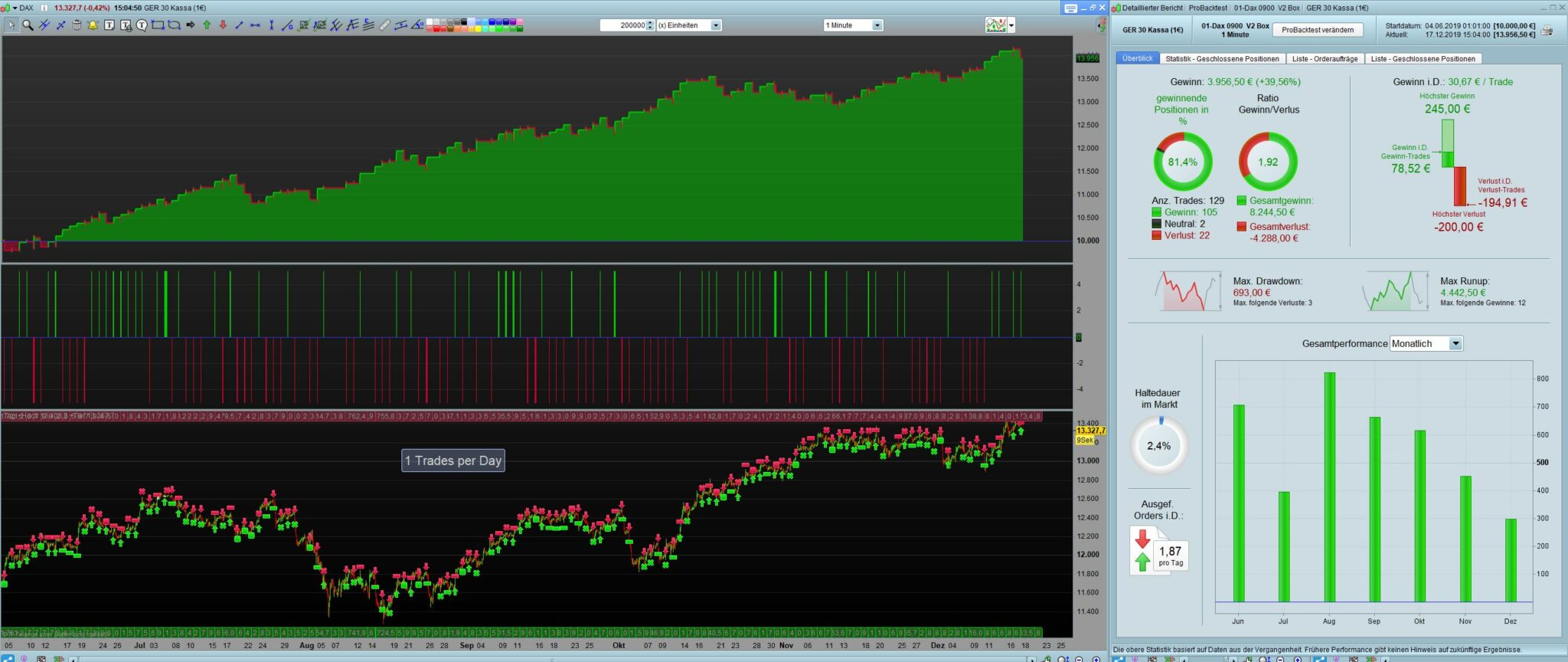
Task: Click the 'Neutral: 2' legend entry
Action: coord(1178,224)
